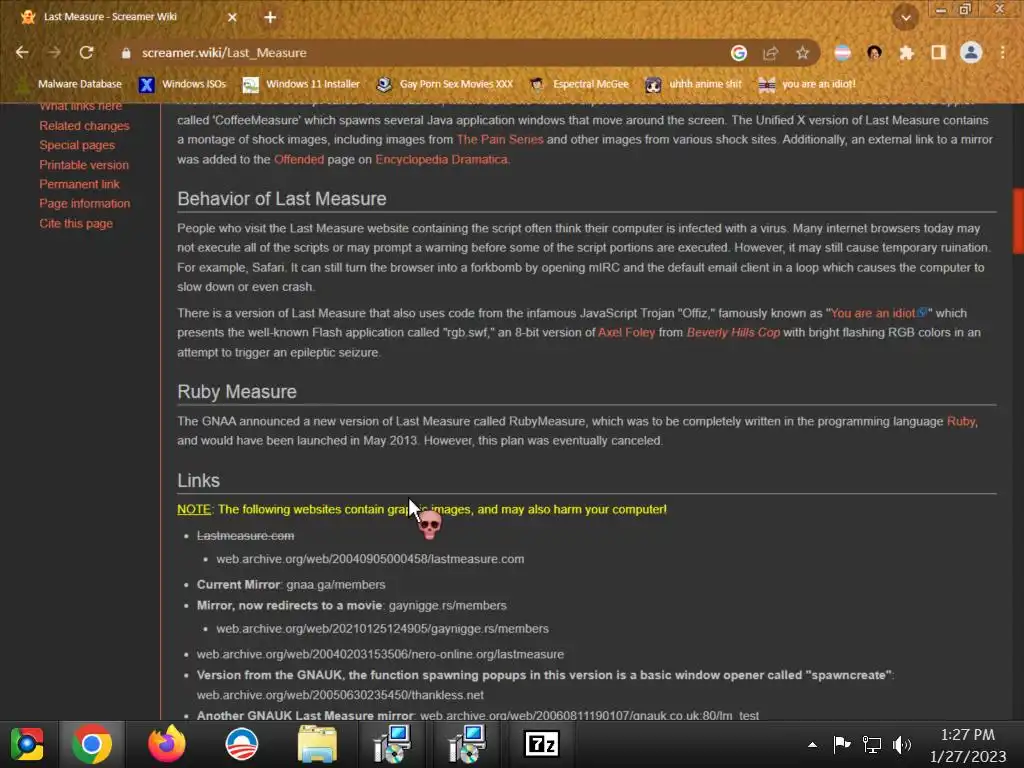This screenshot has width=1024, height=768.
Task: Toggle the browser side panel
Action: pyautogui.click(x=938, y=53)
